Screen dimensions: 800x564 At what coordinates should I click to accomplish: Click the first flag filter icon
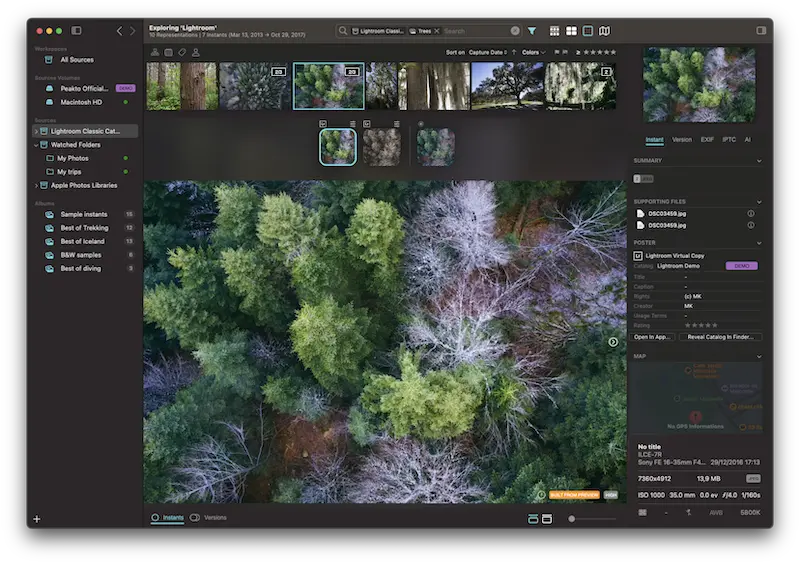click(x=557, y=52)
